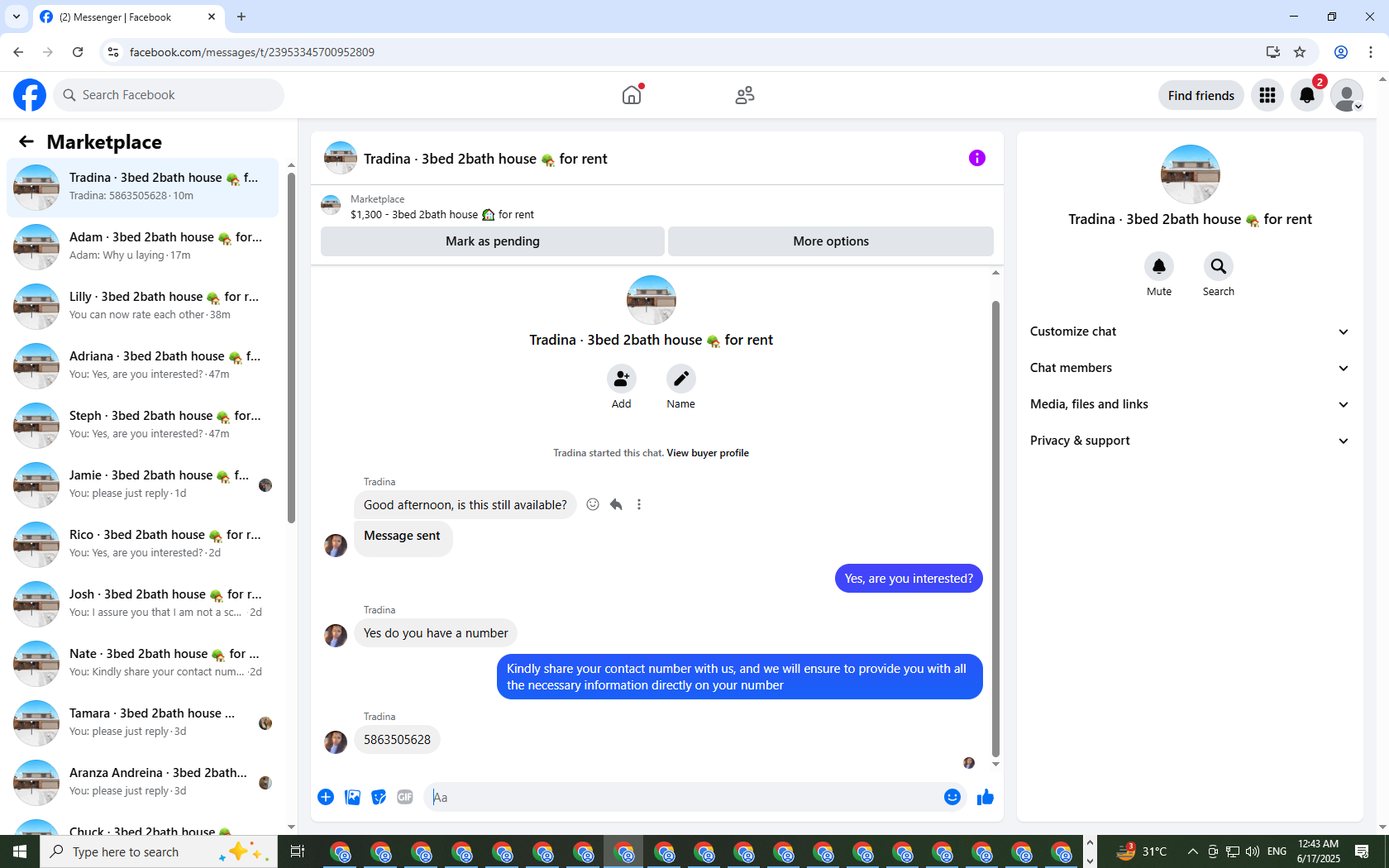Open conversation information purple icon
This screenshot has height=868, width=1389.
pos(977,158)
